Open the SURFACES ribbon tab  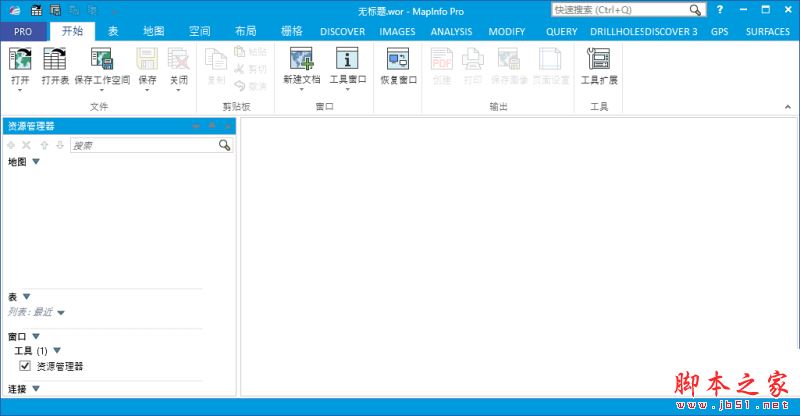767,32
